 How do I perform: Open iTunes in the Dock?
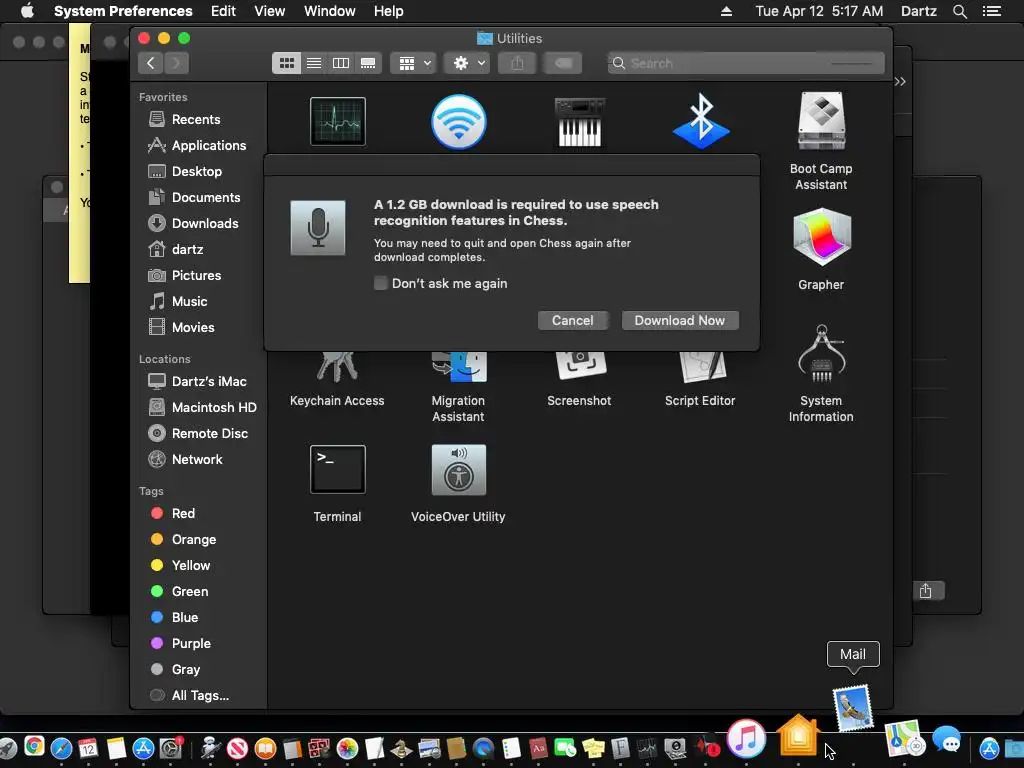[x=746, y=739]
